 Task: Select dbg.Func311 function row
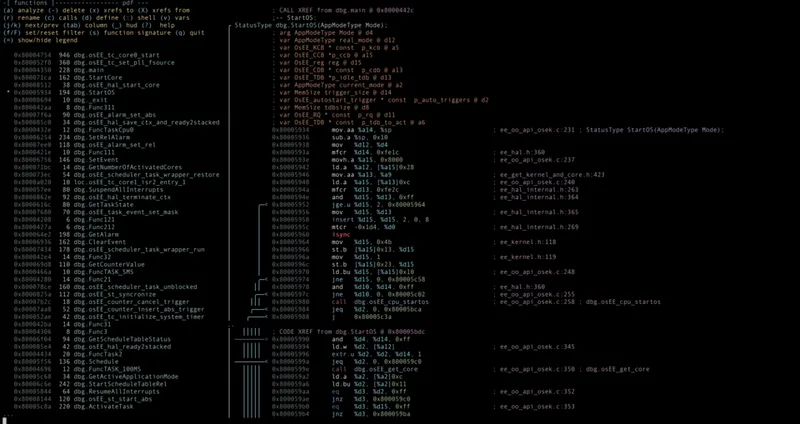[x=64, y=108]
